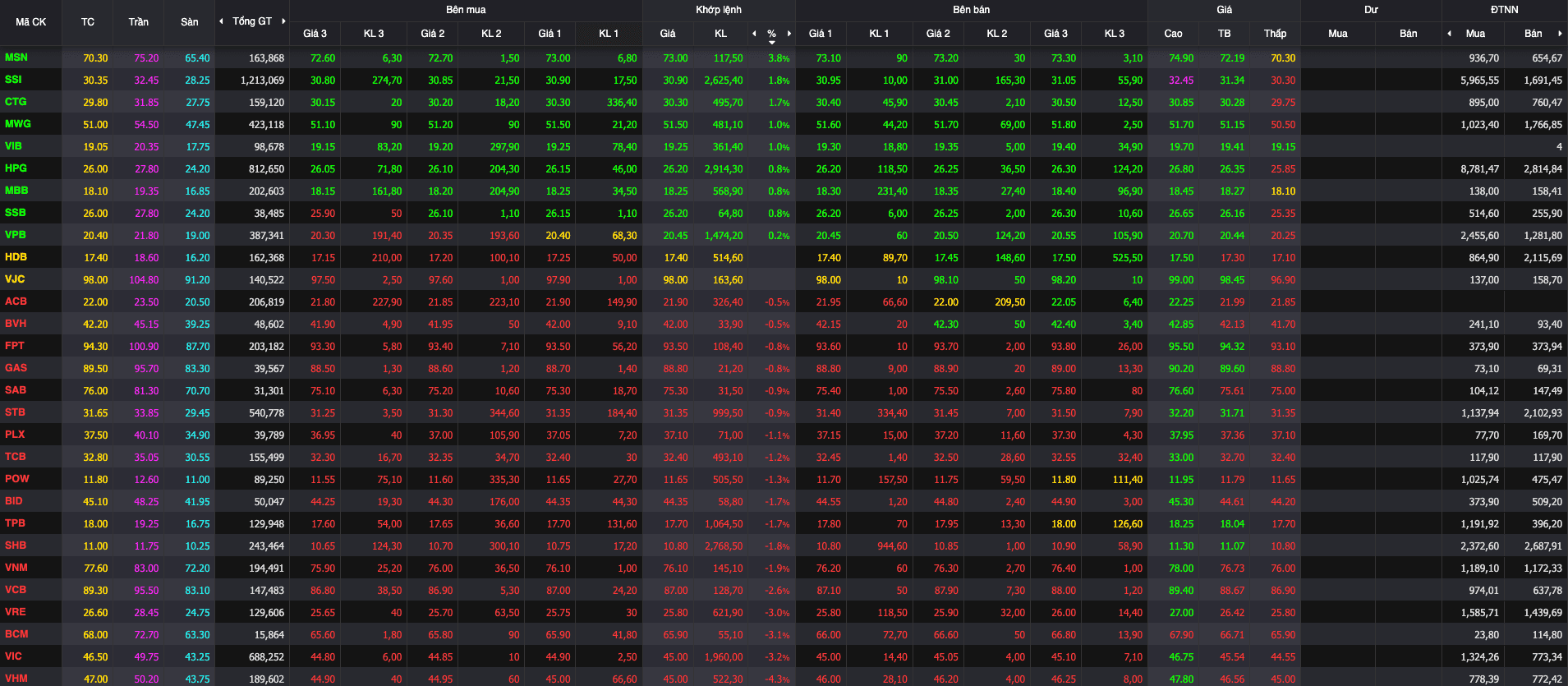The height and width of the screenshot is (686, 1568).
Task: Open the STB stock symbol
Action: click(15, 412)
